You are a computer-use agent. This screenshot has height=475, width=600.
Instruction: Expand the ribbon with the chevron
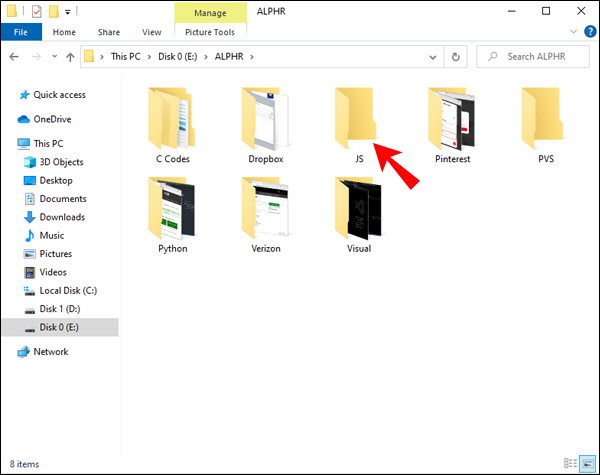573,31
